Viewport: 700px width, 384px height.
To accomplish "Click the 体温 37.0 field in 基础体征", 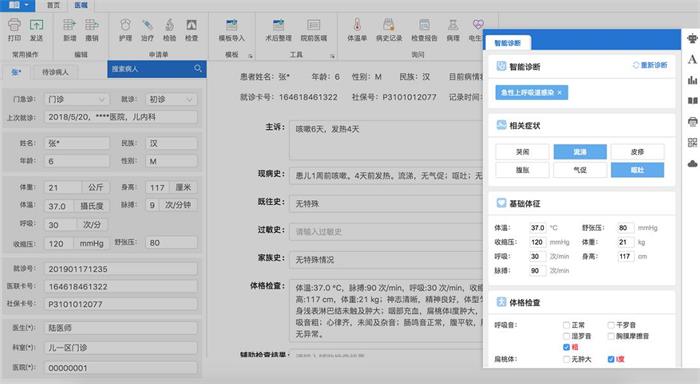I will tap(538, 228).
